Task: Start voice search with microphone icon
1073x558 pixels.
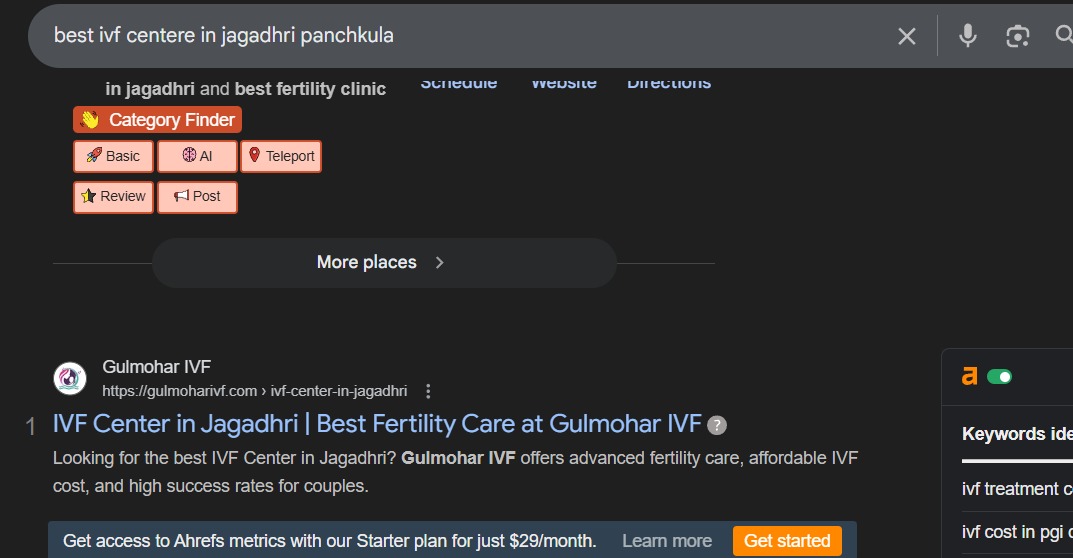Action: click(x=967, y=36)
